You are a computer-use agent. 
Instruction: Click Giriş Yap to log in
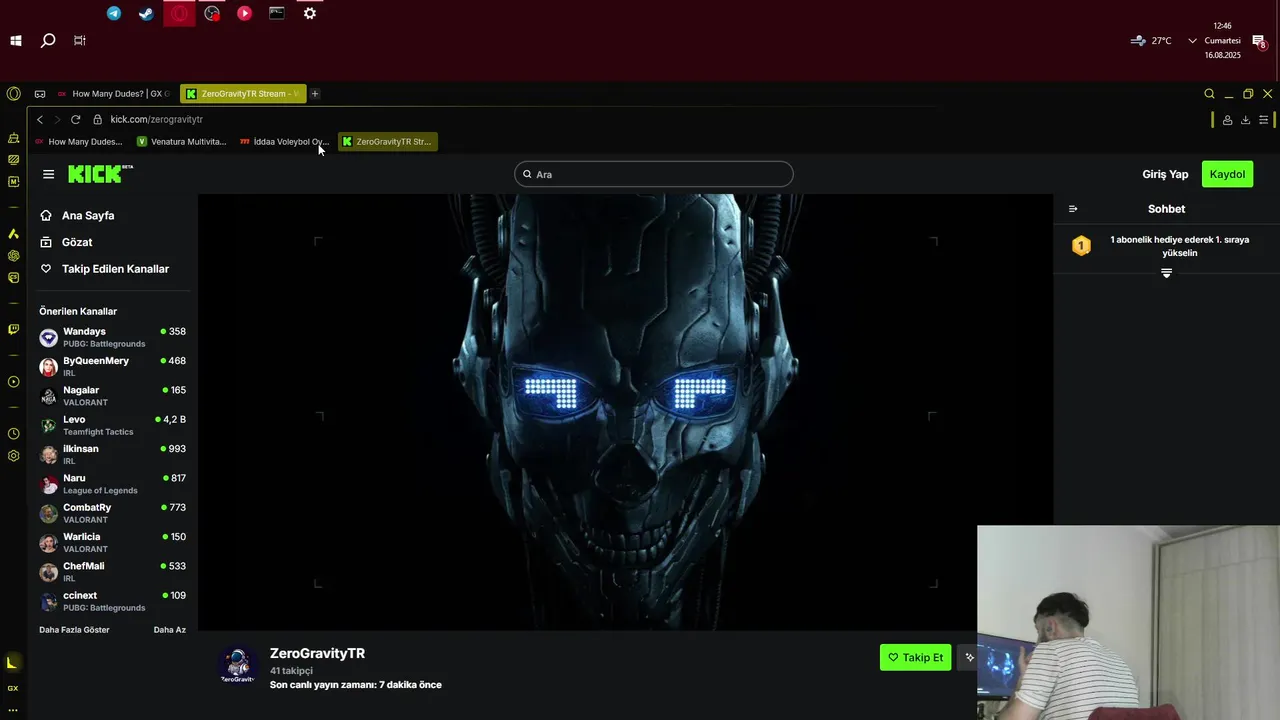[1165, 174]
